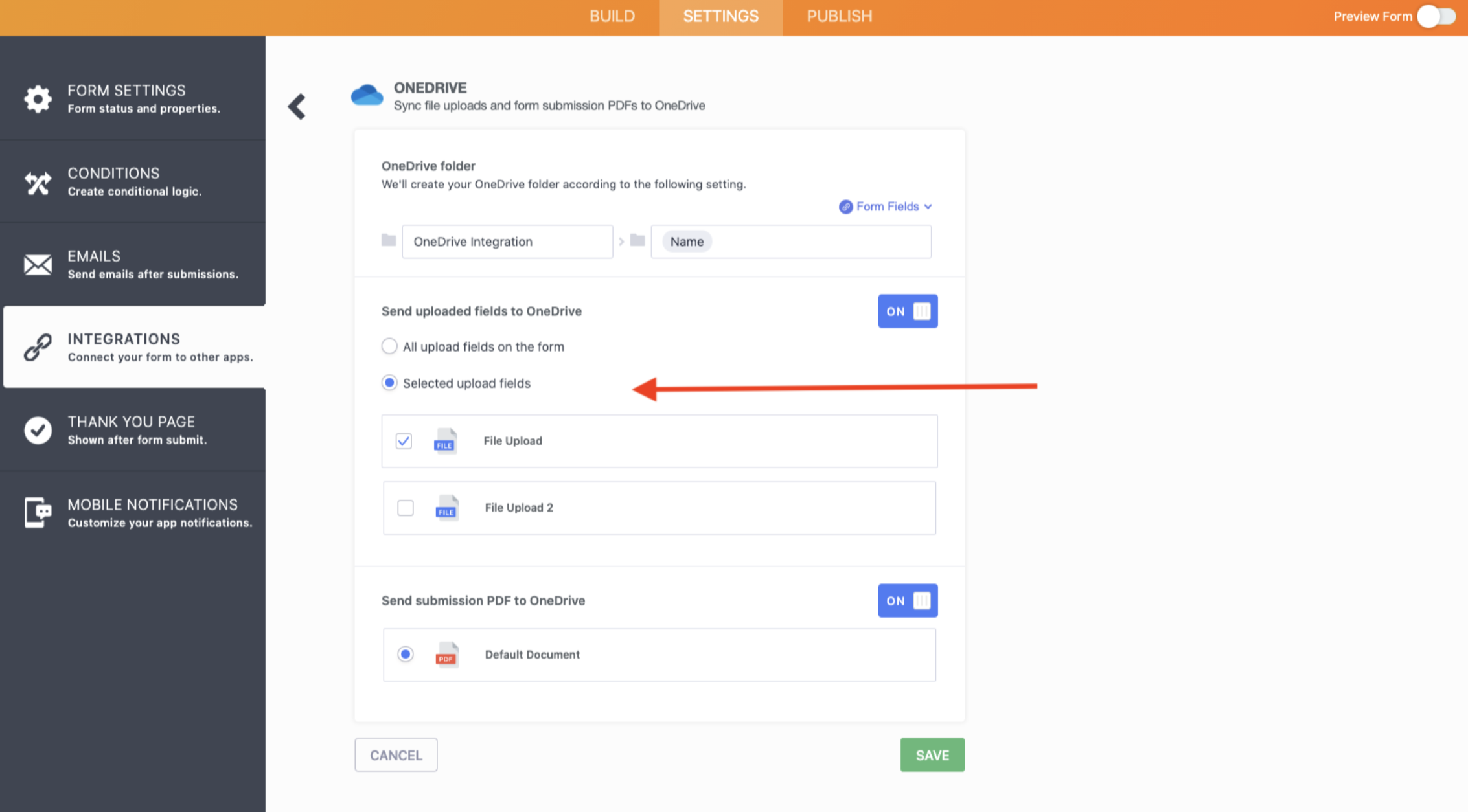This screenshot has width=1468, height=812.
Task: Click the Emails envelope icon
Action: point(38,265)
